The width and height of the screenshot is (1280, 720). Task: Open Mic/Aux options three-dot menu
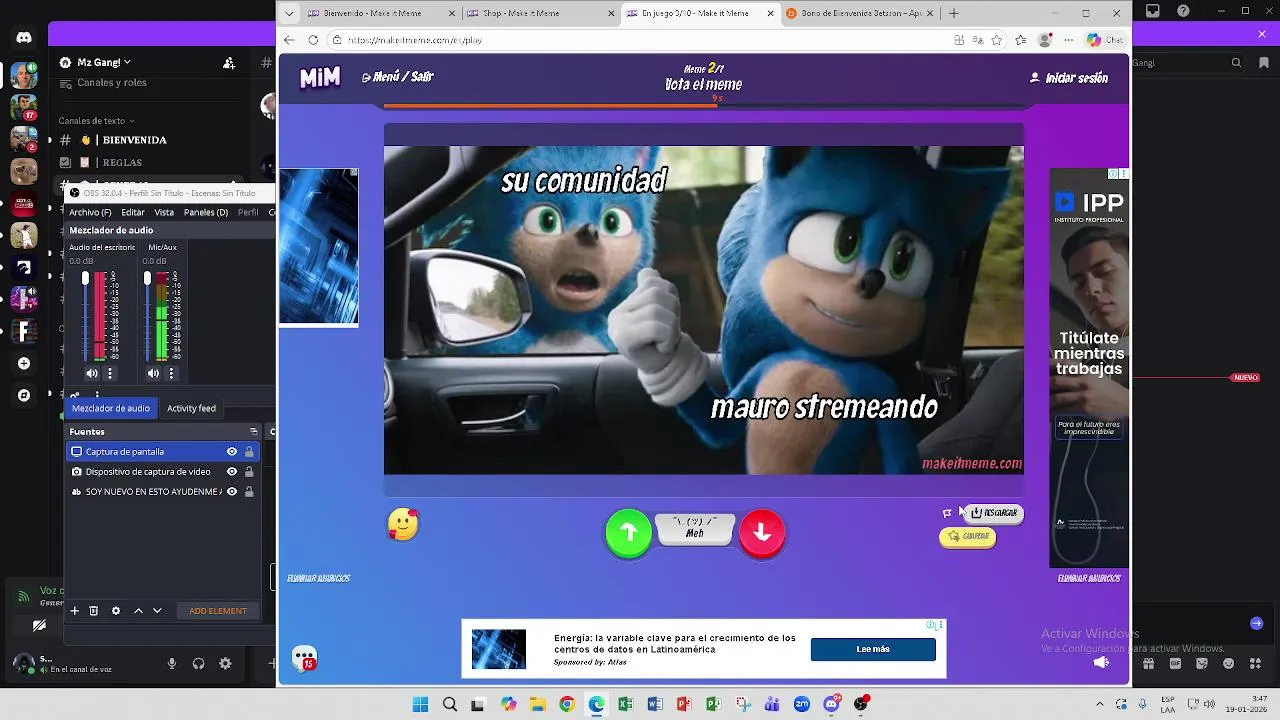coord(171,373)
